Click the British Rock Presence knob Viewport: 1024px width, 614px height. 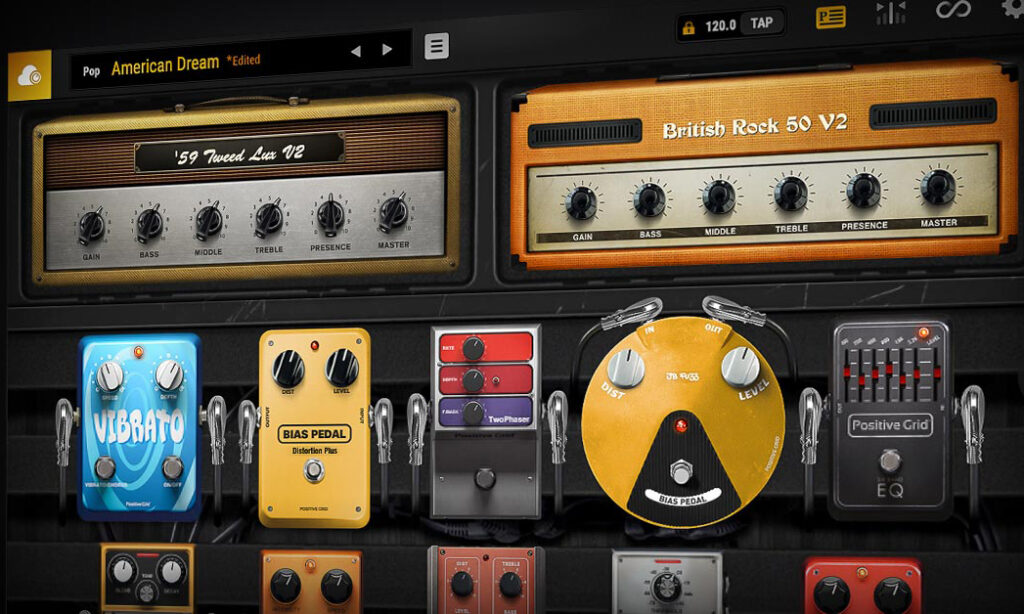click(x=863, y=191)
